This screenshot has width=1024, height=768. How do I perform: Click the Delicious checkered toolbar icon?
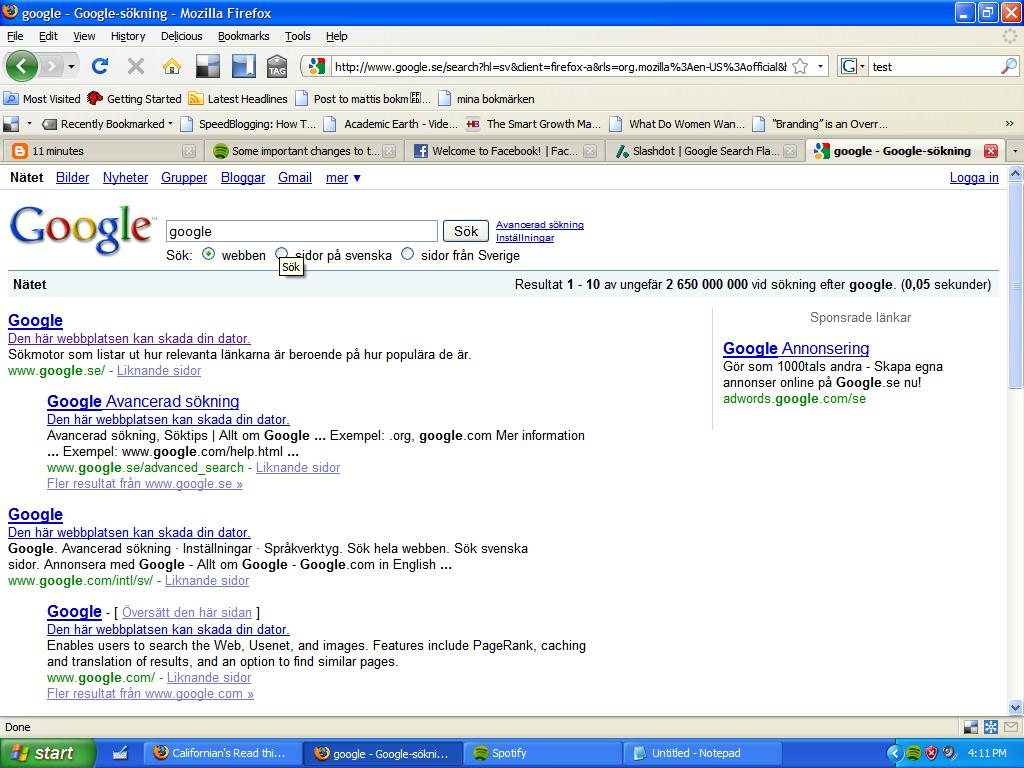click(208, 66)
